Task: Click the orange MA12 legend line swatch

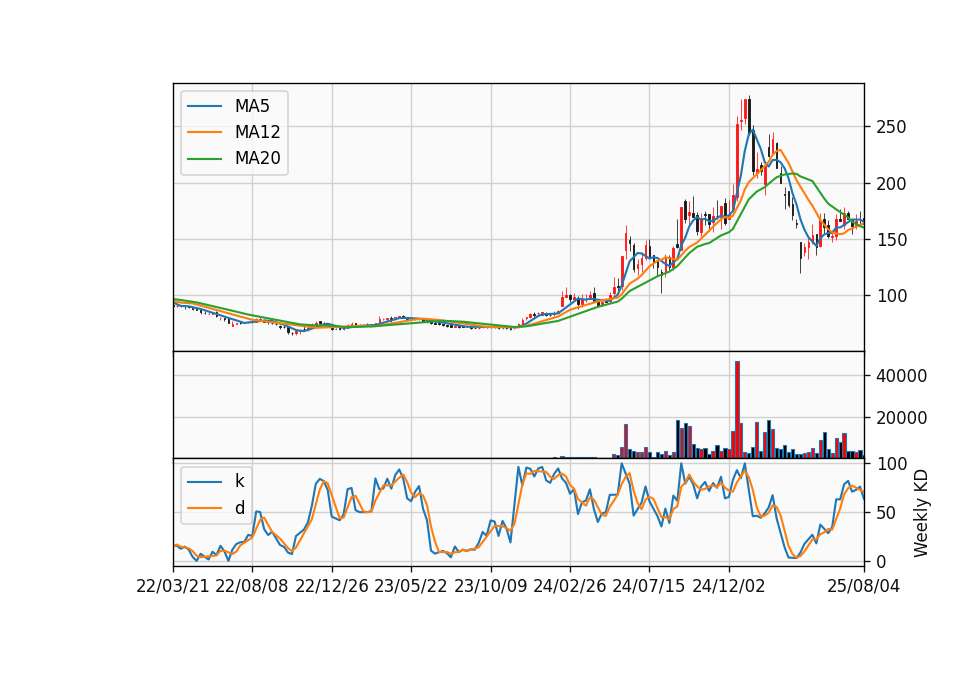Action: (204, 132)
